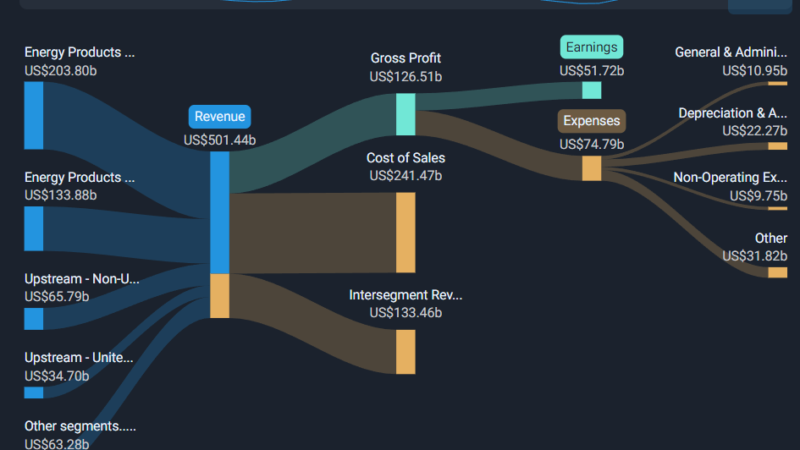Screen dimensions: 800x450
Task: Click the 'US$31.82b' value
Action: click(x=755, y=256)
